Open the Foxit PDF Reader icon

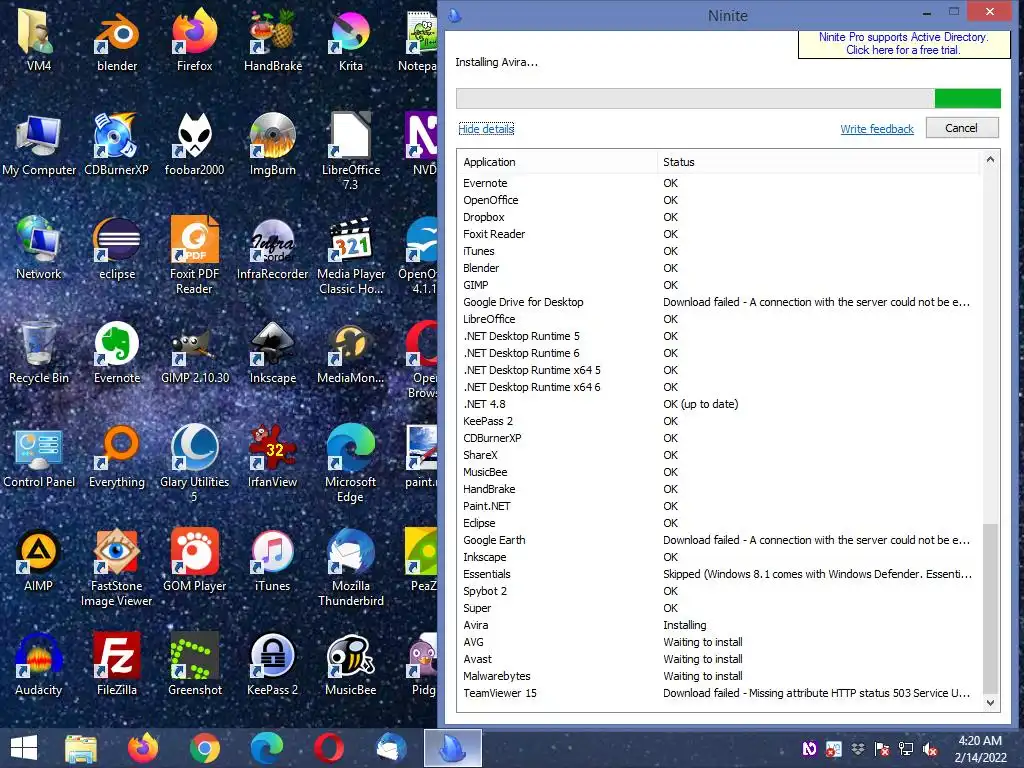(195, 255)
